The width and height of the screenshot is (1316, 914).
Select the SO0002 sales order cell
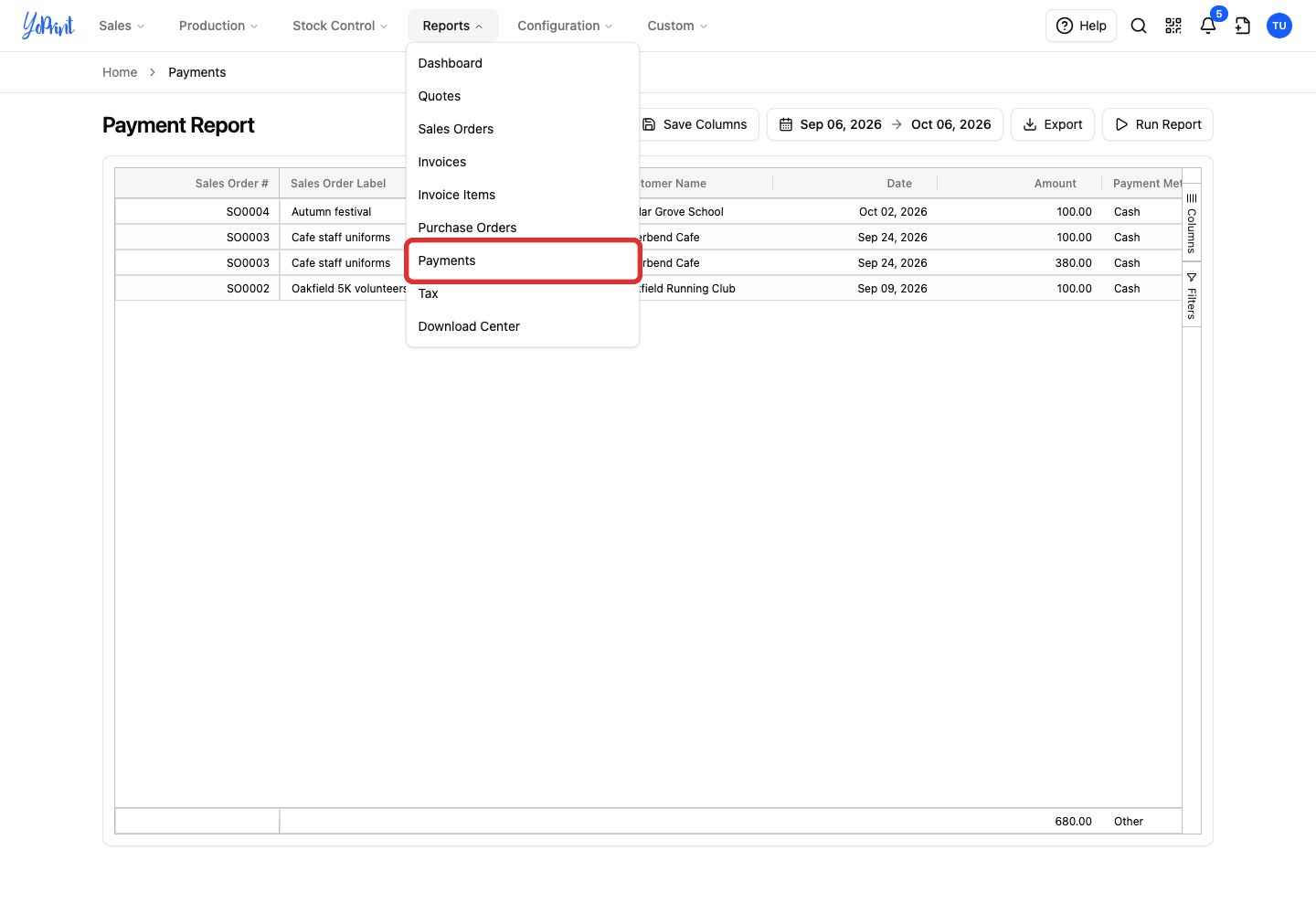click(197, 289)
